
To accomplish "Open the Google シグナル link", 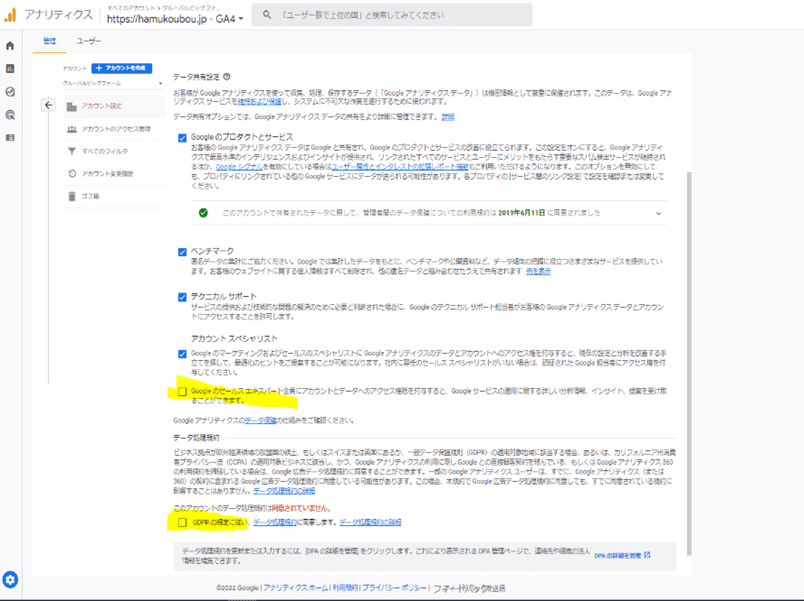I will 239,167.
